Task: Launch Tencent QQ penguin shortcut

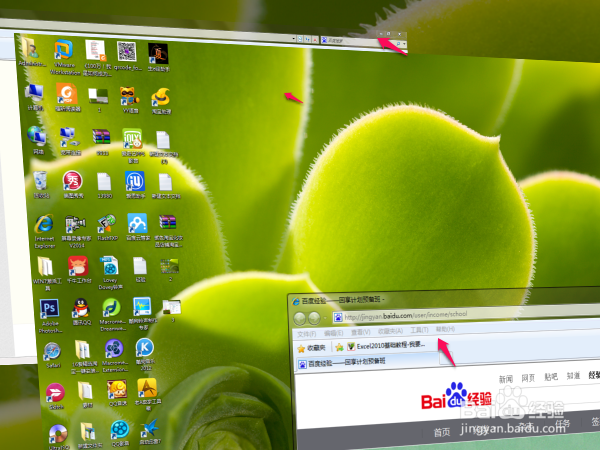Action: pos(81,311)
